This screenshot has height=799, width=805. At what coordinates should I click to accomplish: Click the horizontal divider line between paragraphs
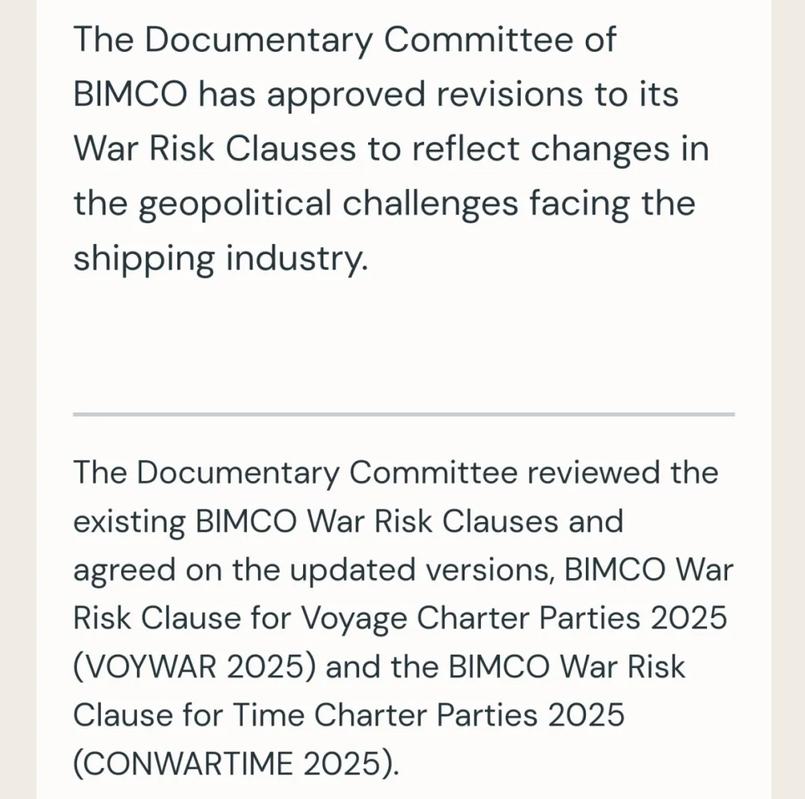pos(404,414)
